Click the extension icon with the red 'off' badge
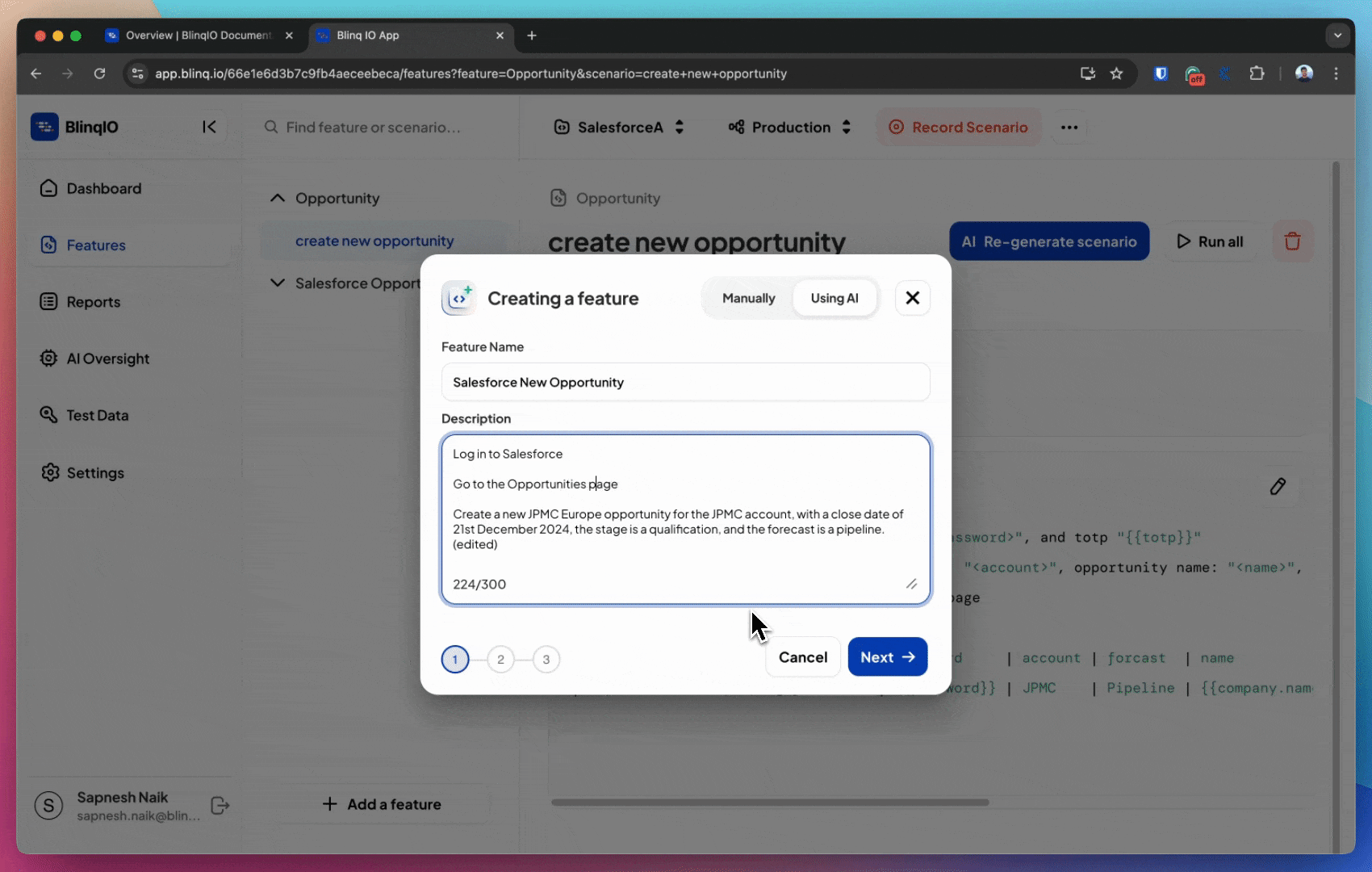Image resolution: width=1372 pixels, height=872 pixels. 1194,74
